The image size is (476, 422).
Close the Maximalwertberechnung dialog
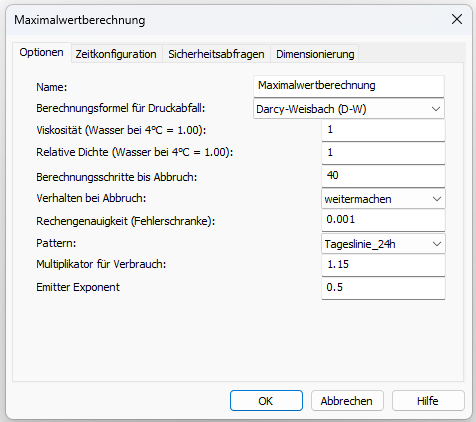[457, 19]
